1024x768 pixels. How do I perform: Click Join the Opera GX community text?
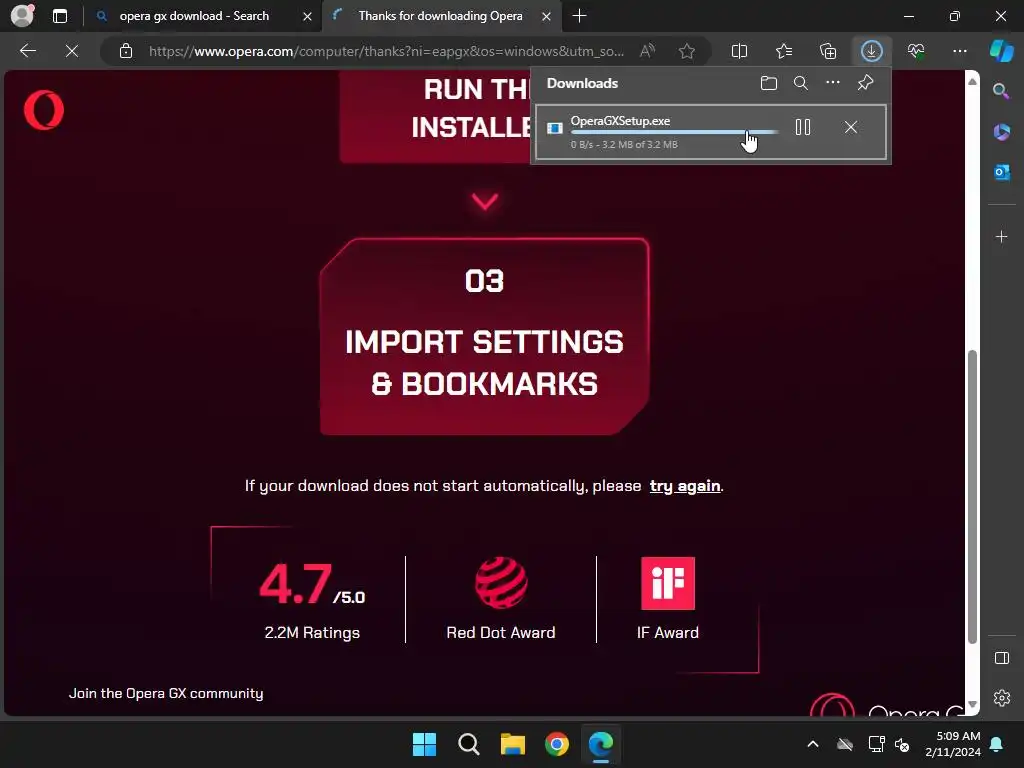click(x=166, y=693)
